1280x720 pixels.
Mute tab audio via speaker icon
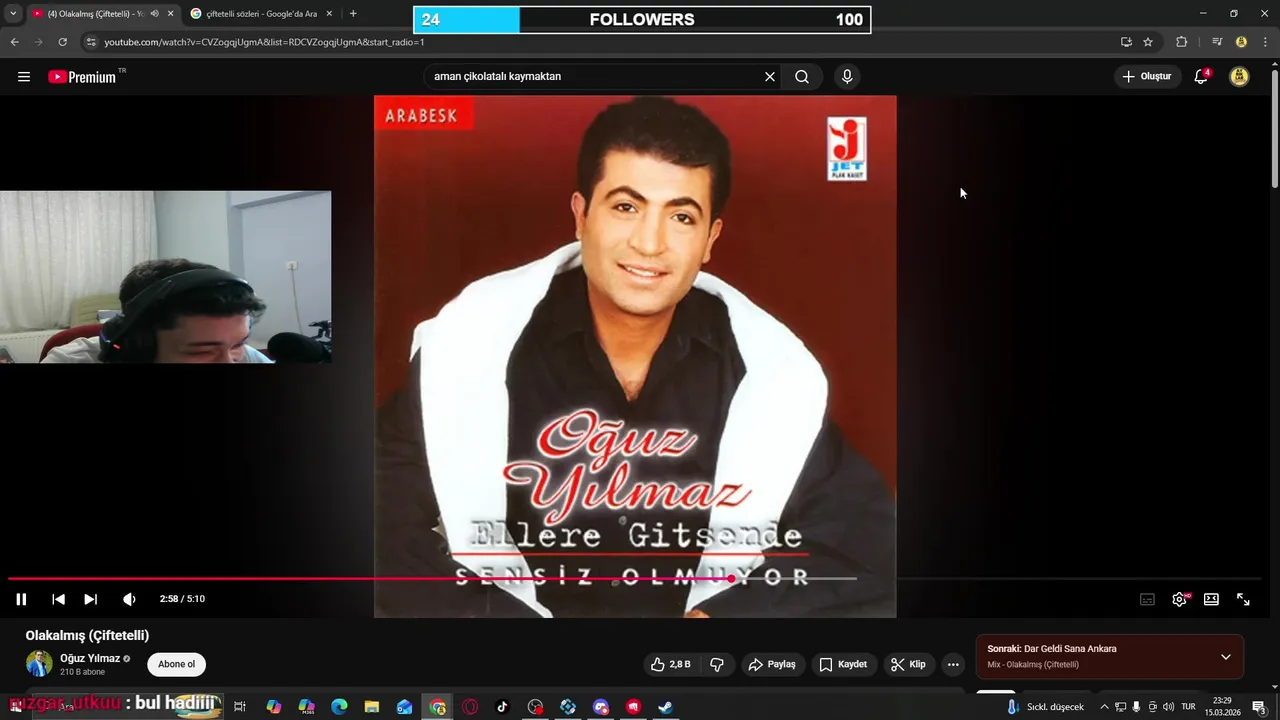[154, 14]
